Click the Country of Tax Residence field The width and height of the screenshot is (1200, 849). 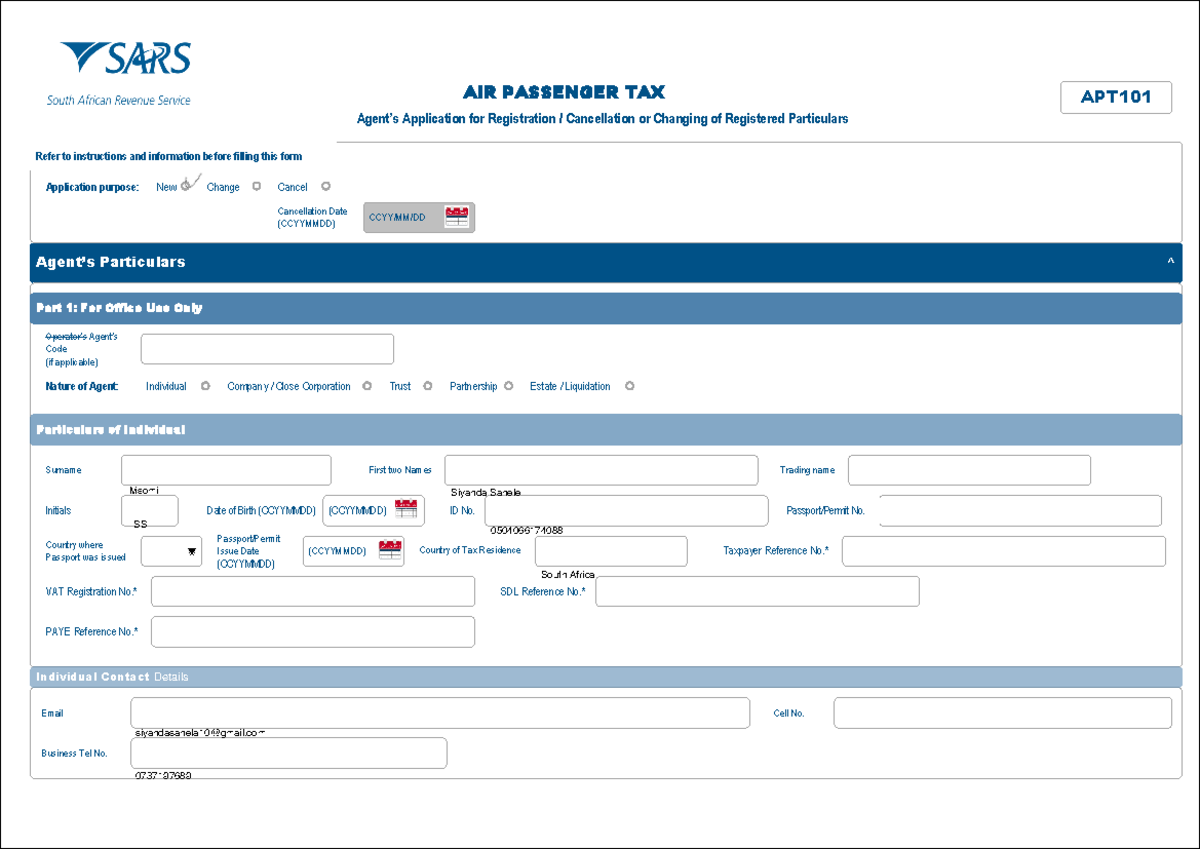tap(611, 551)
